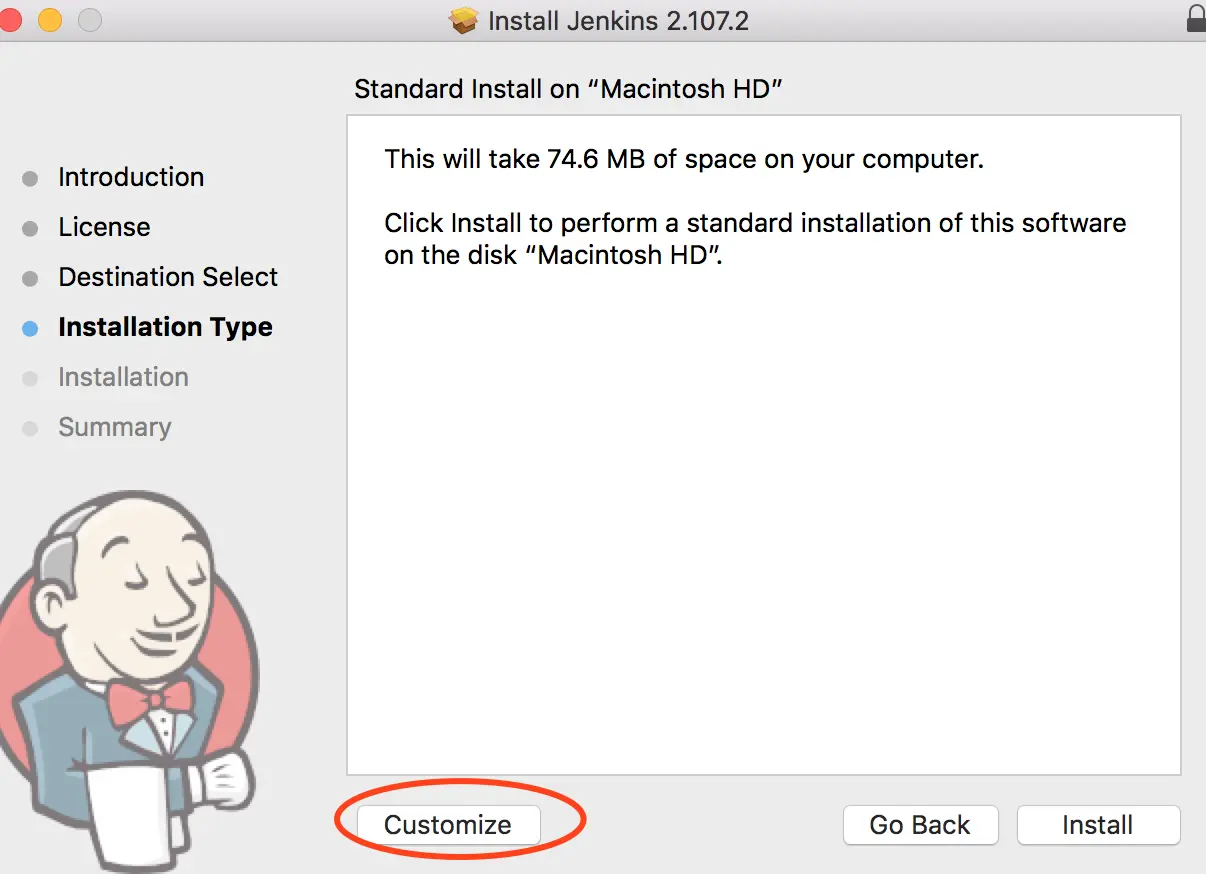The height and width of the screenshot is (874, 1206).
Task: Minimize the installer with the yellow button
Action: point(50,19)
